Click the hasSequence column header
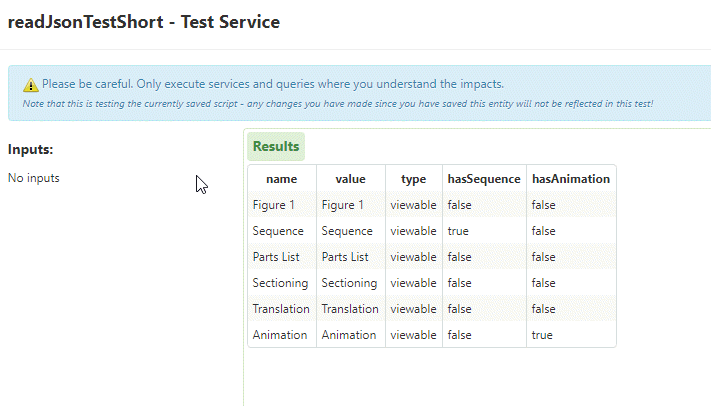 (x=484, y=179)
